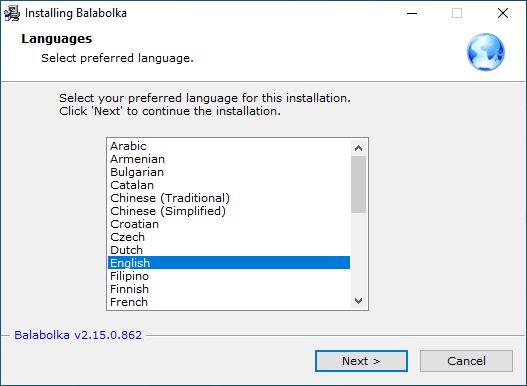Click the language list scroll down arrow

point(358,301)
